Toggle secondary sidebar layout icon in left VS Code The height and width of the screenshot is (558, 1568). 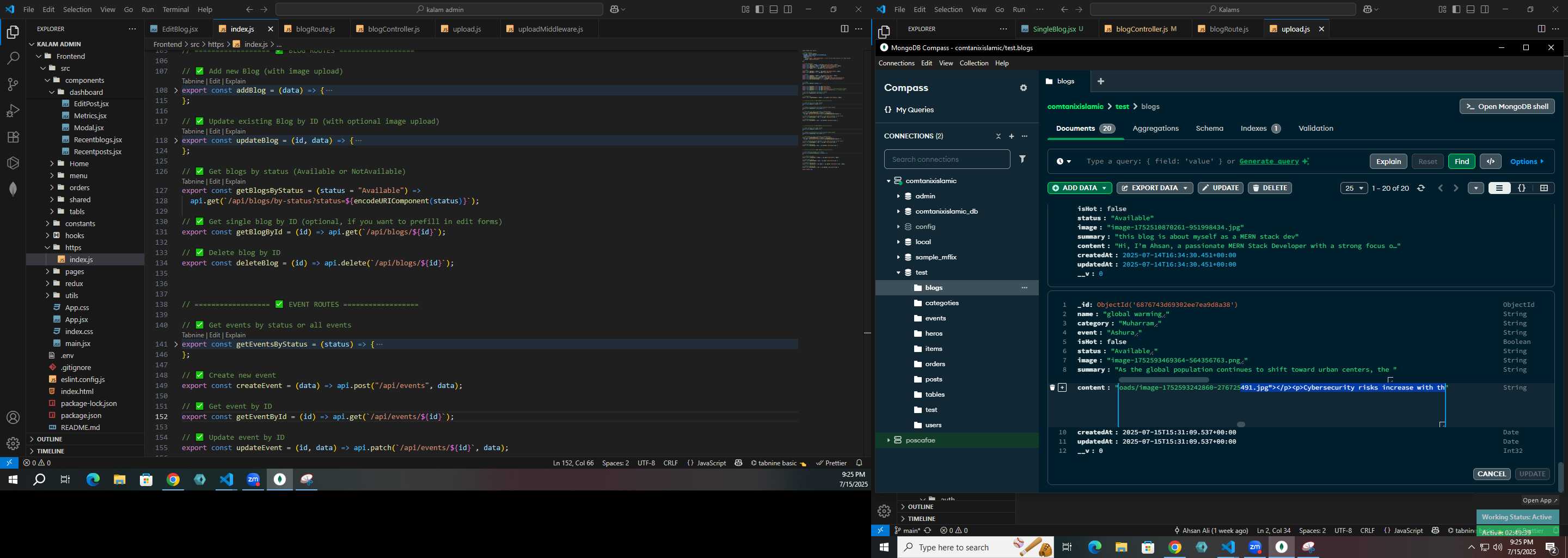click(788, 9)
